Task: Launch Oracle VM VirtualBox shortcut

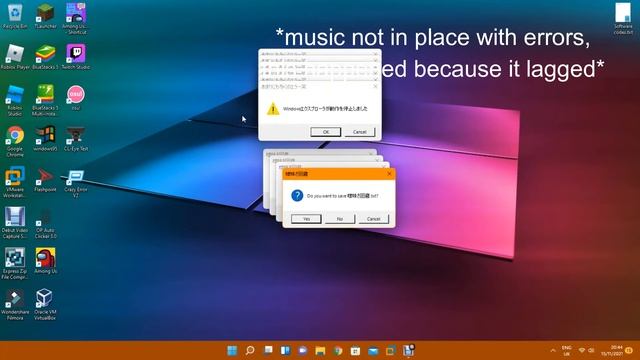Action: [x=44, y=305]
